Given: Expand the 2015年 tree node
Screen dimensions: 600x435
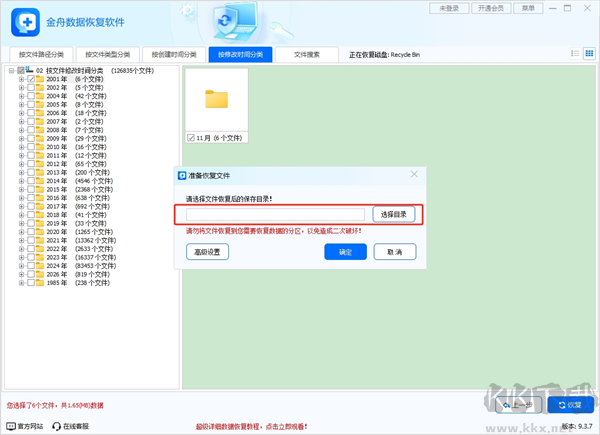Looking at the screenshot, I should [21, 189].
